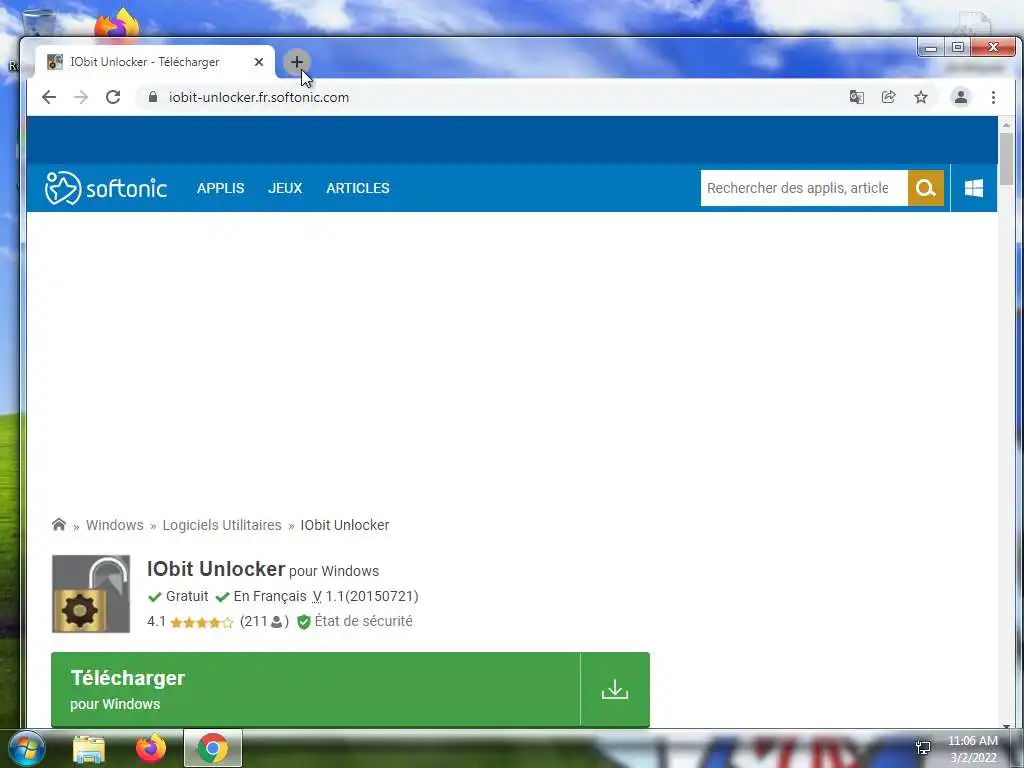This screenshot has height=768, width=1024.
Task: Open Windows Explorer from taskbar
Action: tap(89, 748)
